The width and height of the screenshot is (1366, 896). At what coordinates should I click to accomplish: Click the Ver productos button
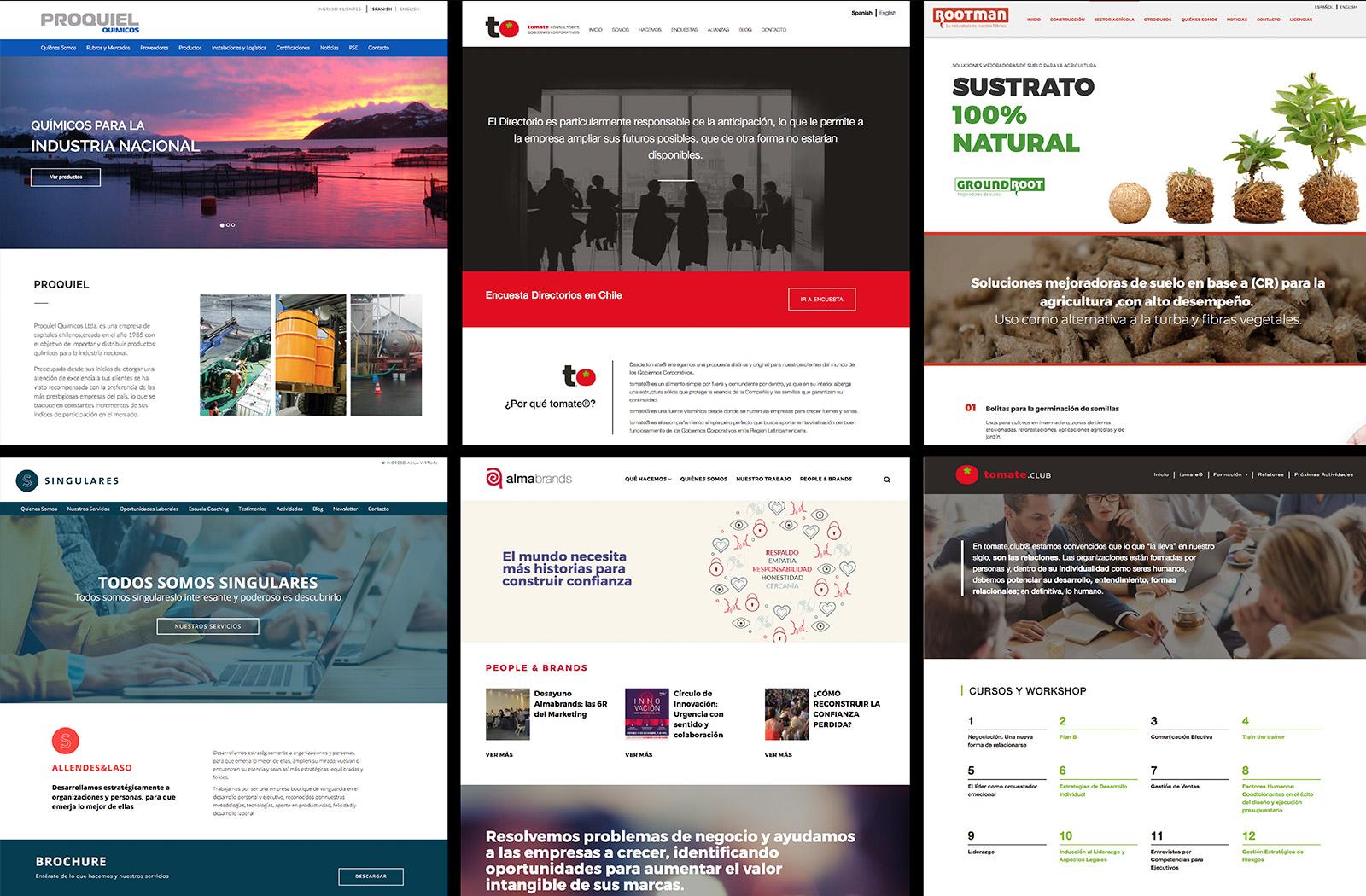[x=66, y=177]
